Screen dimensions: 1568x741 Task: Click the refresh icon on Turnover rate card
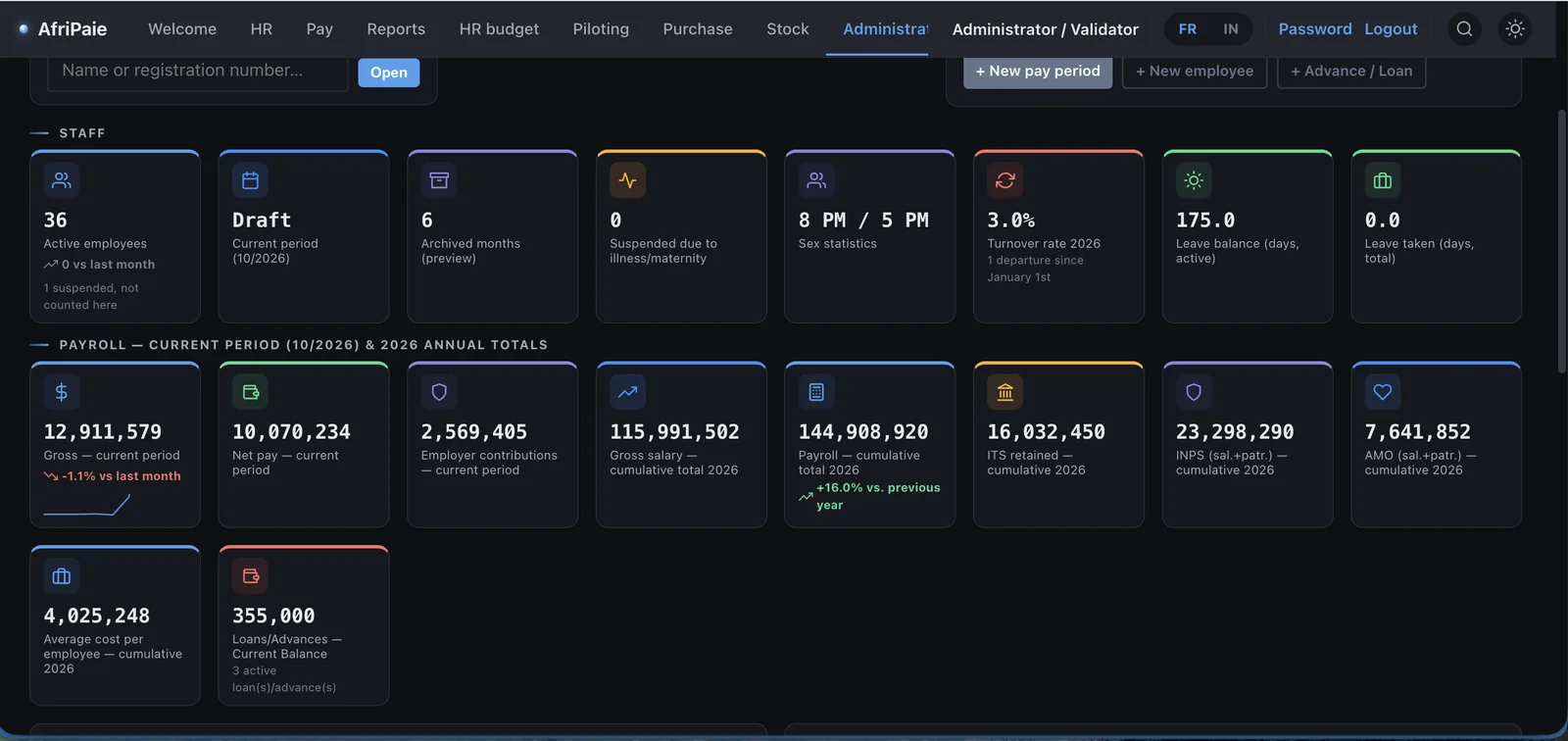click(x=1005, y=180)
